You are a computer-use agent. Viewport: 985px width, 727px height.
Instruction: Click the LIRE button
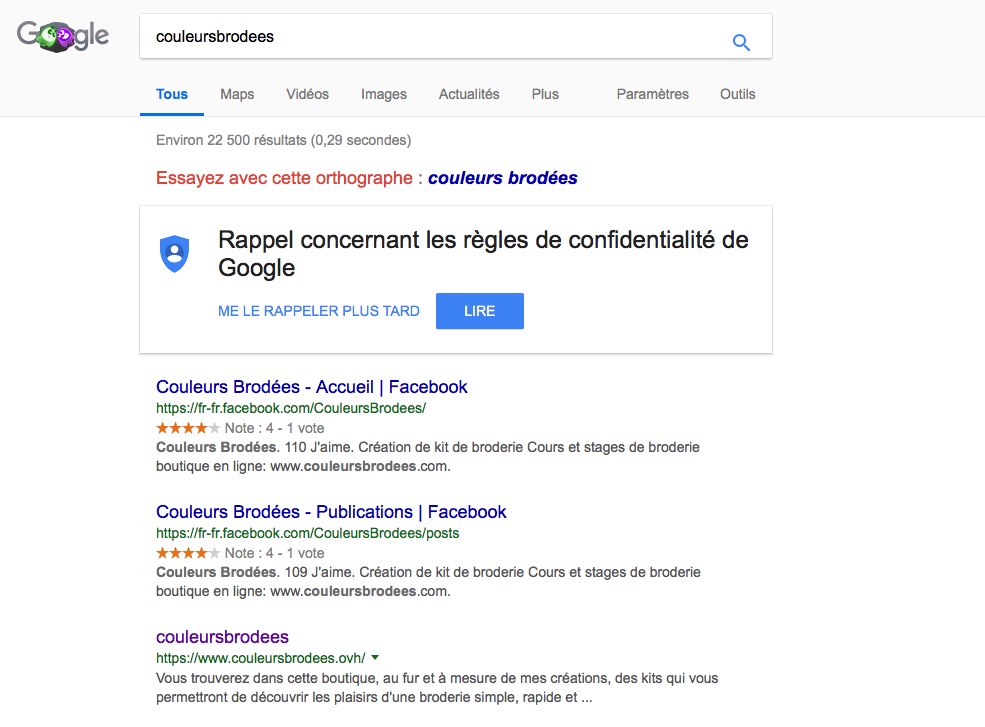click(480, 311)
